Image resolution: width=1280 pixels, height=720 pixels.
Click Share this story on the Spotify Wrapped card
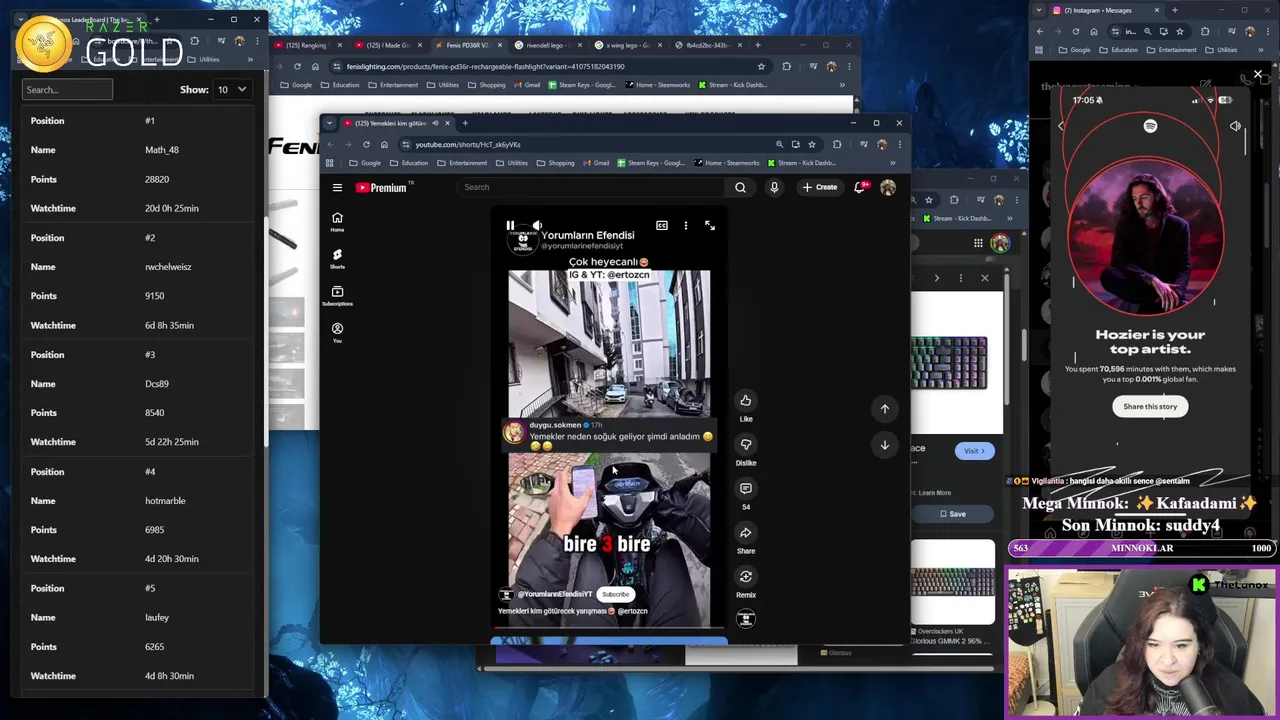(x=1150, y=407)
